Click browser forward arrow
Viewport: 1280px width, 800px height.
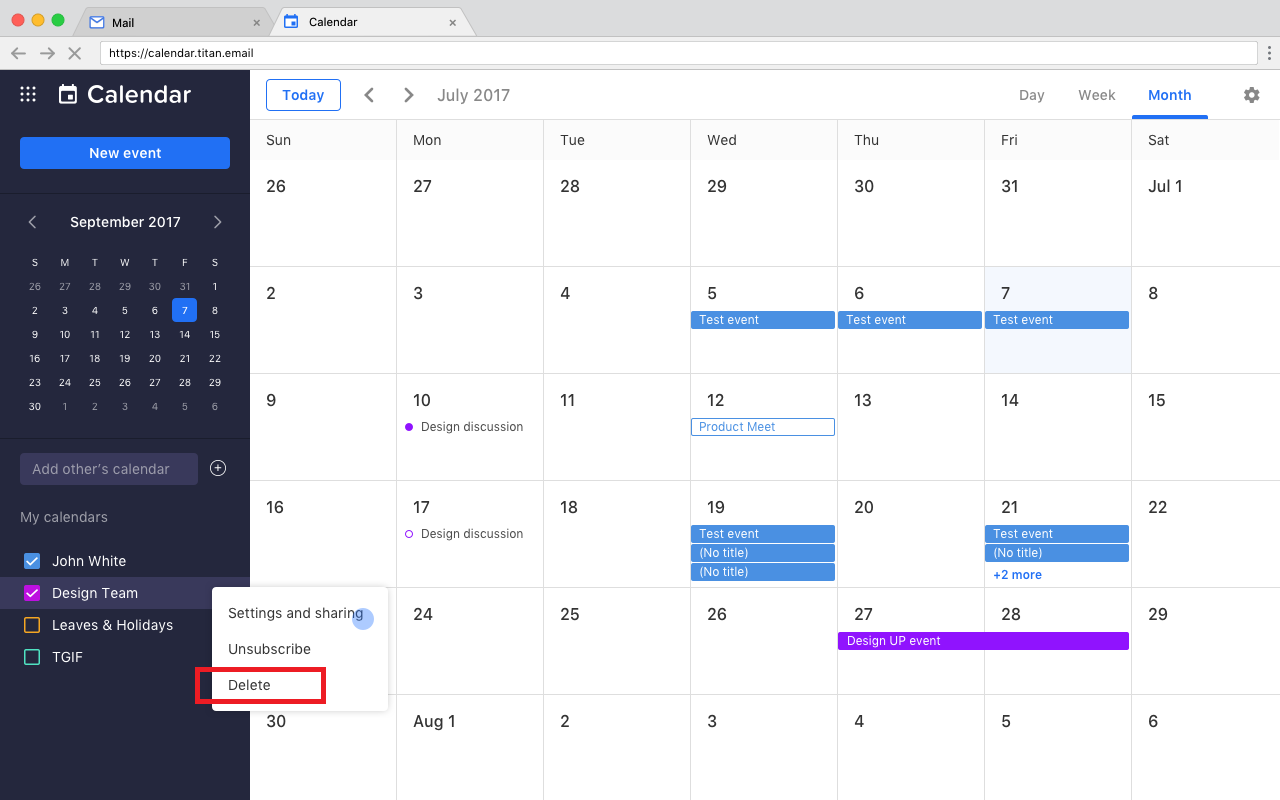pos(47,53)
